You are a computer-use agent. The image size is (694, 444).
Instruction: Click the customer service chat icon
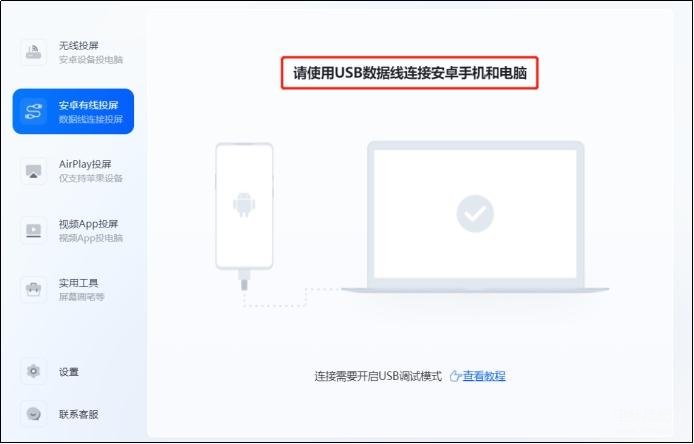point(34,414)
